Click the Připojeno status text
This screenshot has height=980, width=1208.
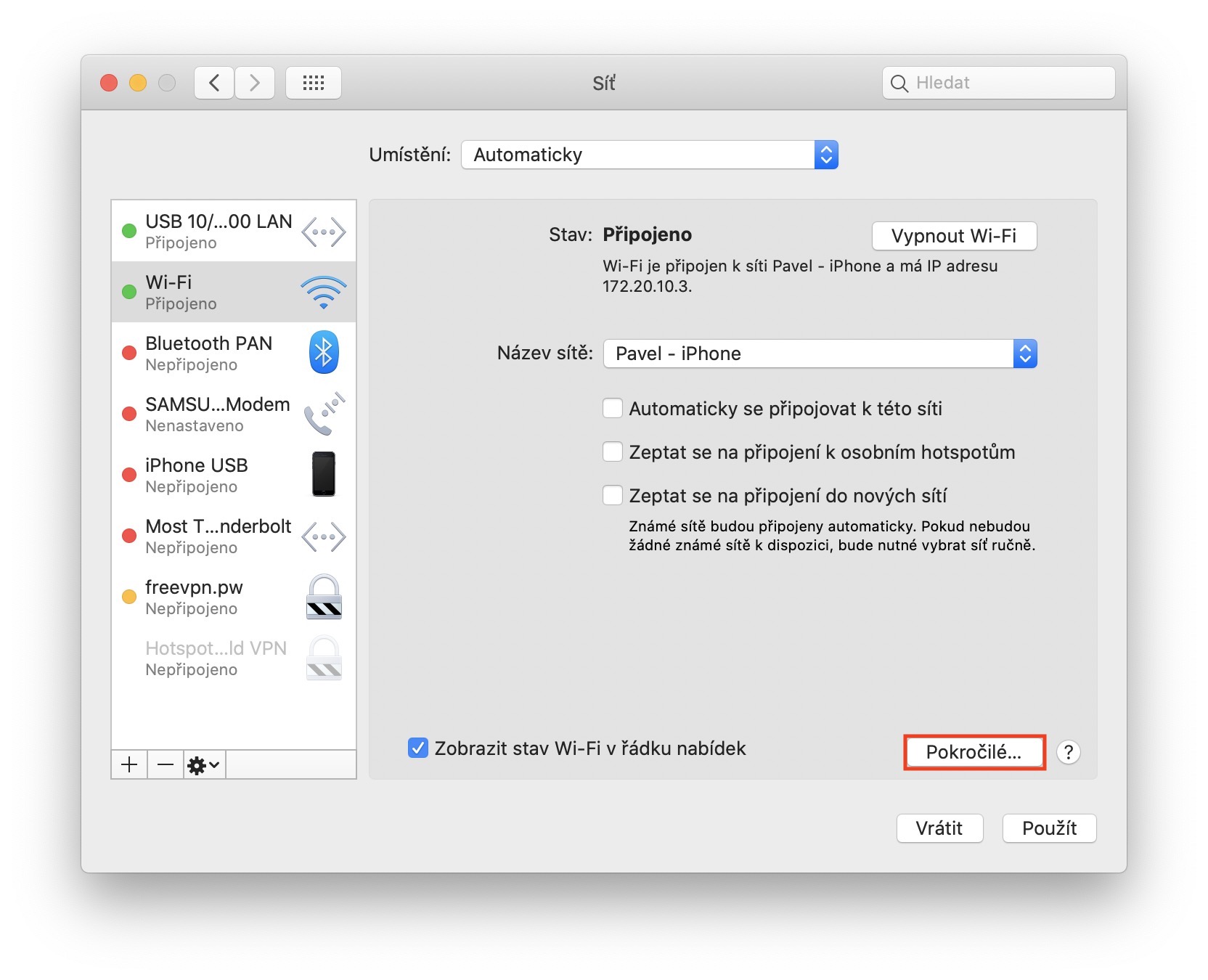(x=647, y=234)
